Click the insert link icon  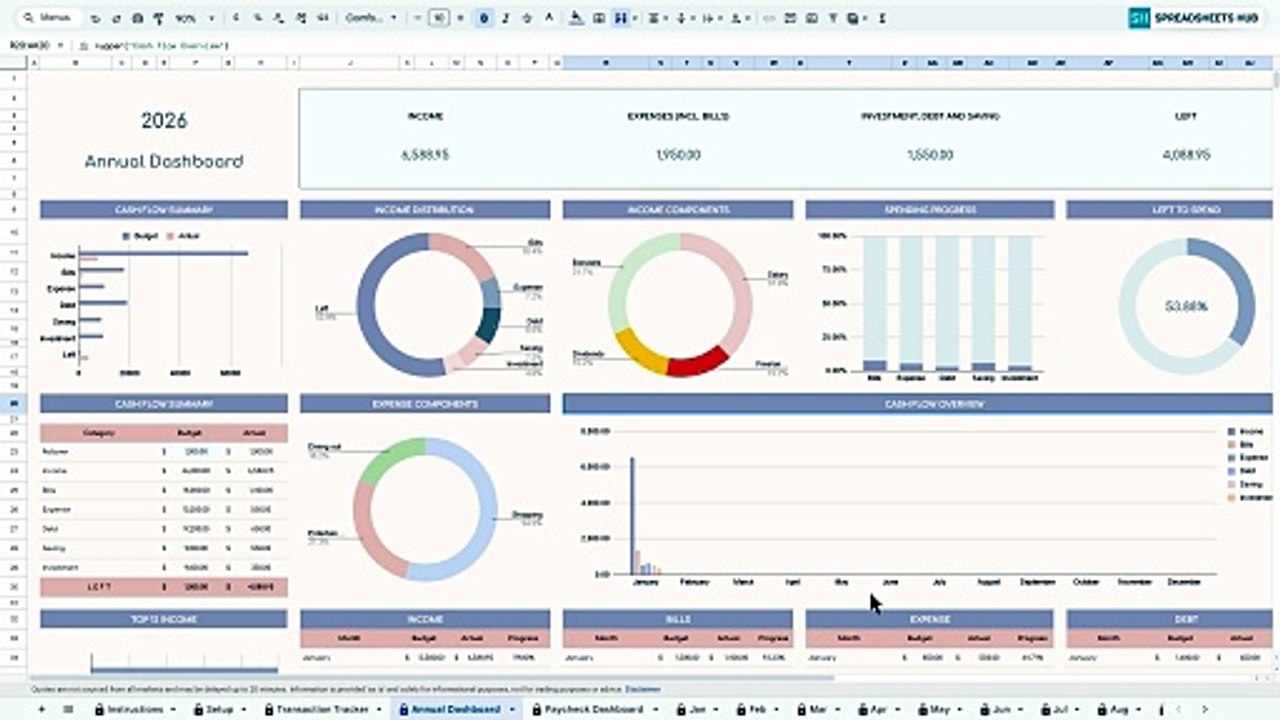coord(769,18)
